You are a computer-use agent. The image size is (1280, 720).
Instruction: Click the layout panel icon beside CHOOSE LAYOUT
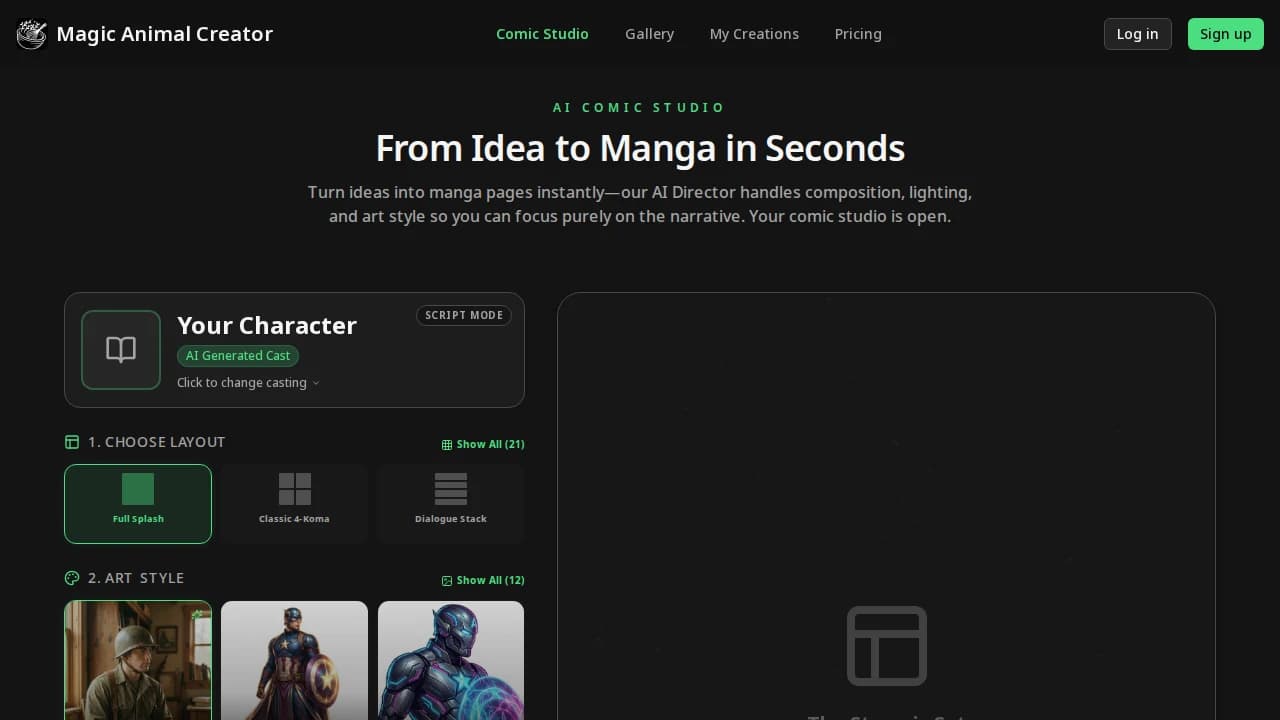pos(71,441)
